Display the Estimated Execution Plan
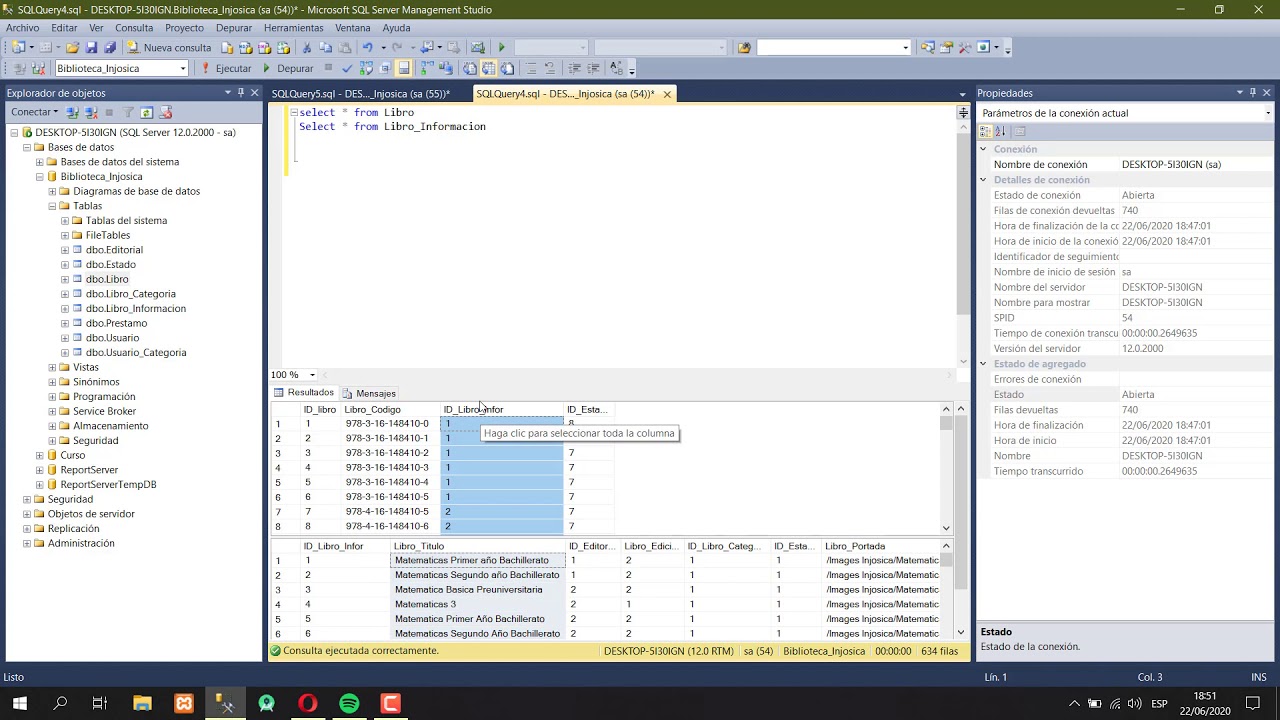This screenshot has height=720, width=1280. [366, 68]
